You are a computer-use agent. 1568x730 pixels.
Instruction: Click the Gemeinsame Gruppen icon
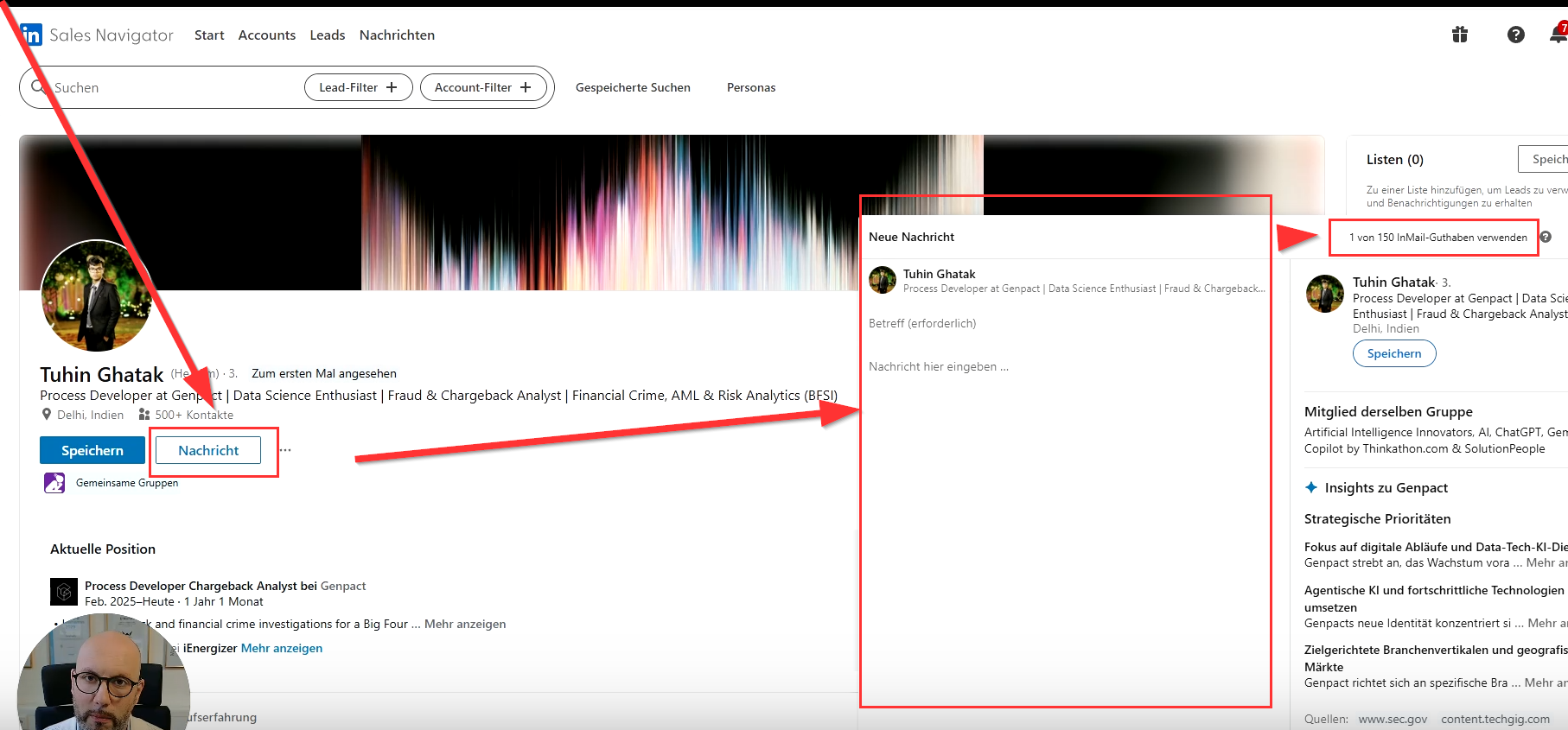pos(54,483)
